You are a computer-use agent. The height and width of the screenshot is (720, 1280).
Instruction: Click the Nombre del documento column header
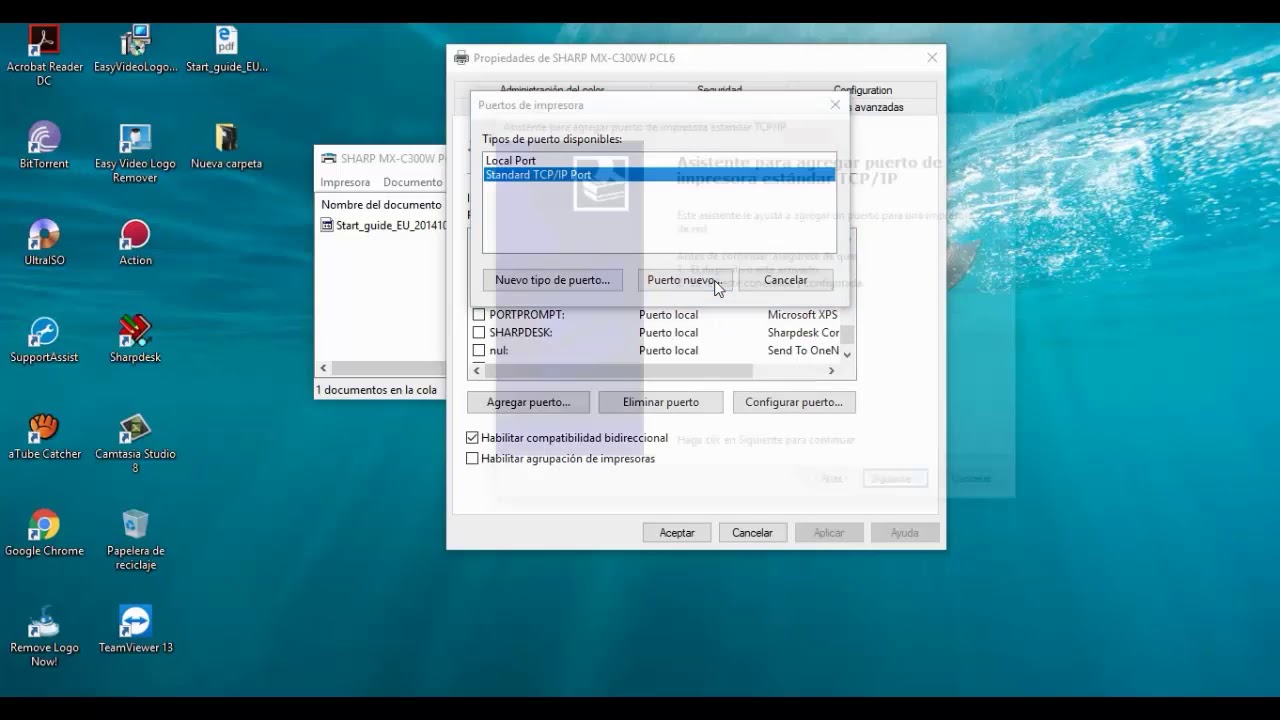point(381,204)
